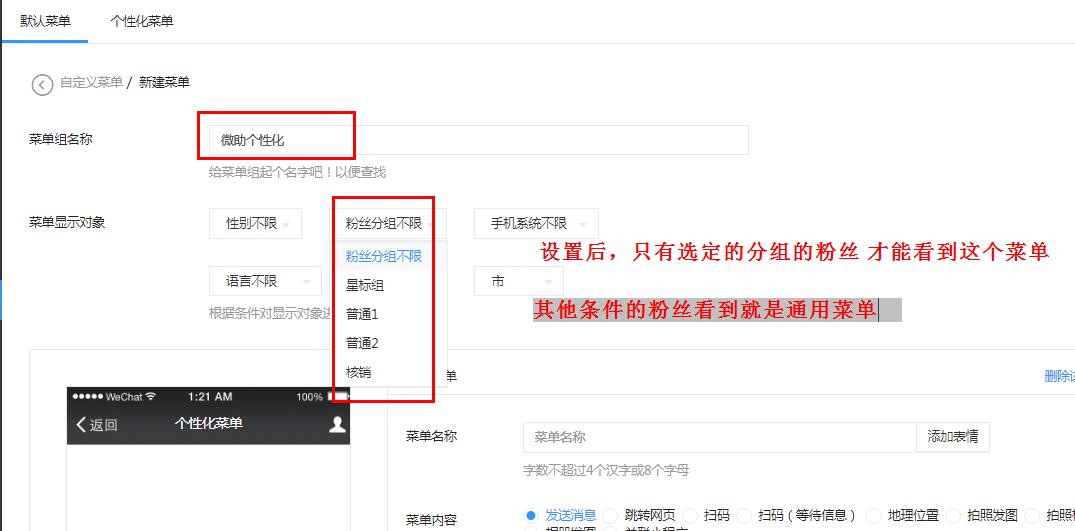This screenshot has height=531, width=1075.
Task: Click the 菜单组名称 input field
Action: [x=479, y=140]
